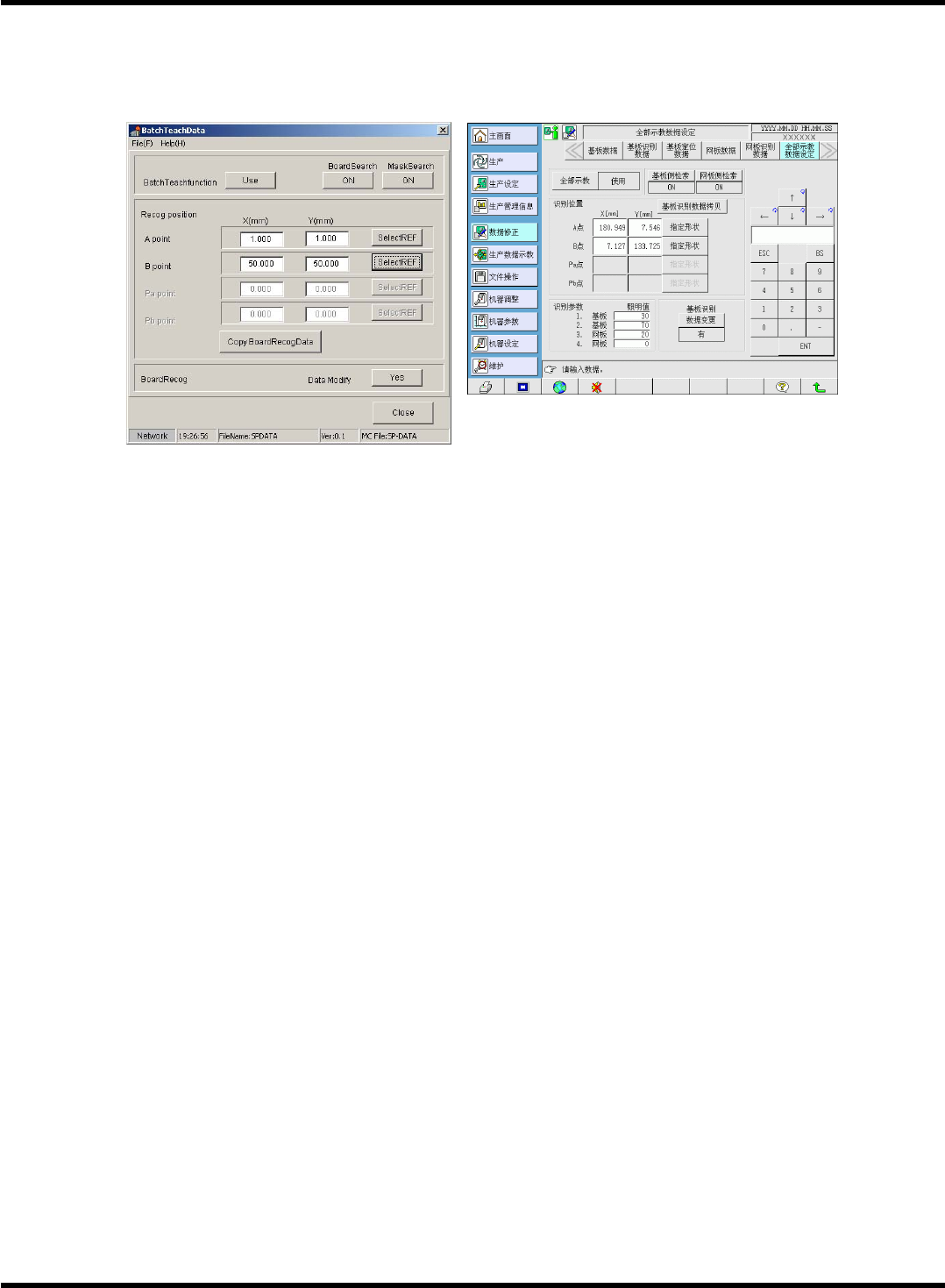The image size is (945, 1288).
Task: Switch to 网板识别数据 tab
Action: pyautogui.click(x=760, y=150)
